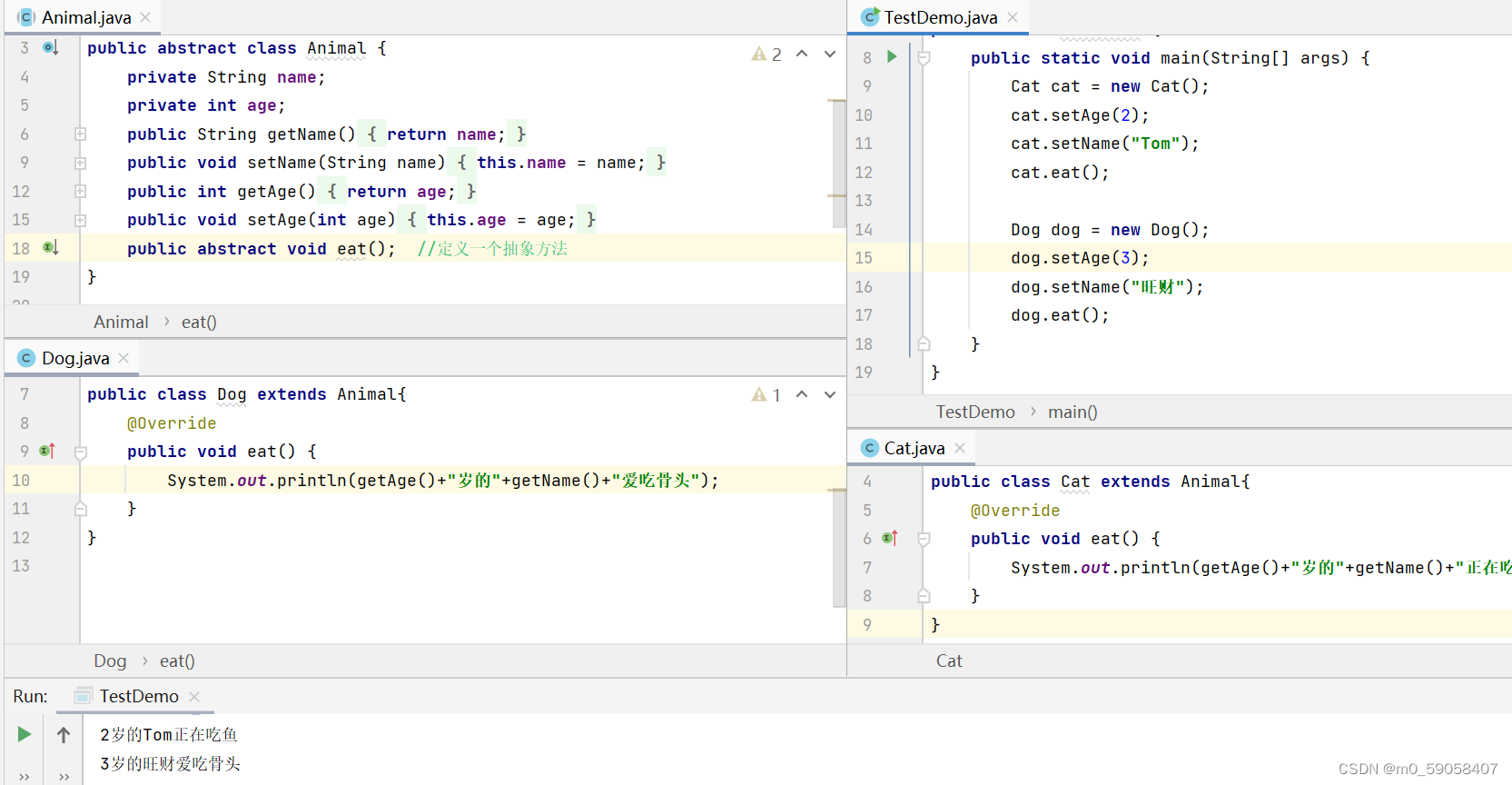
Task: Click the Animal.java vertical scrollbar
Action: pos(838,164)
